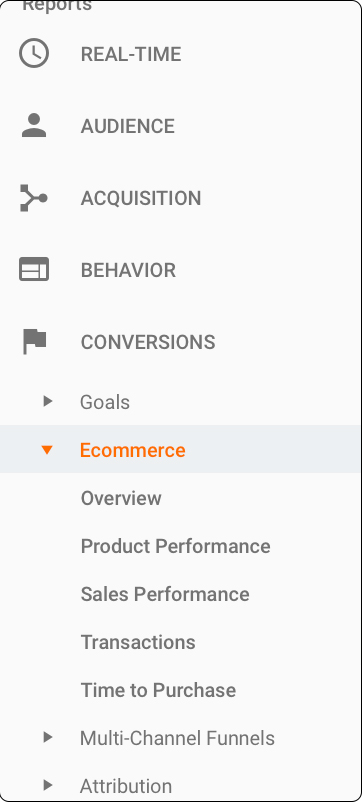Viewport: 362px width, 802px height.
Task: Select the CONVERSIONS menu label
Action: pos(148,342)
